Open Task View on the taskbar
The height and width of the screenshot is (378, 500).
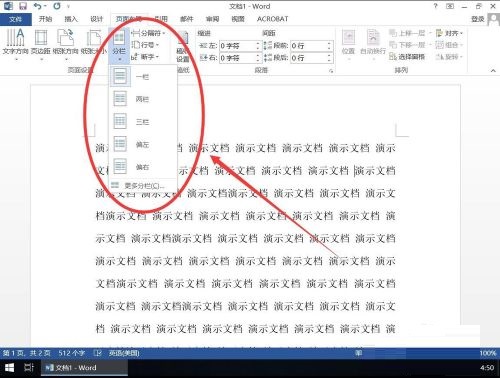29,368
